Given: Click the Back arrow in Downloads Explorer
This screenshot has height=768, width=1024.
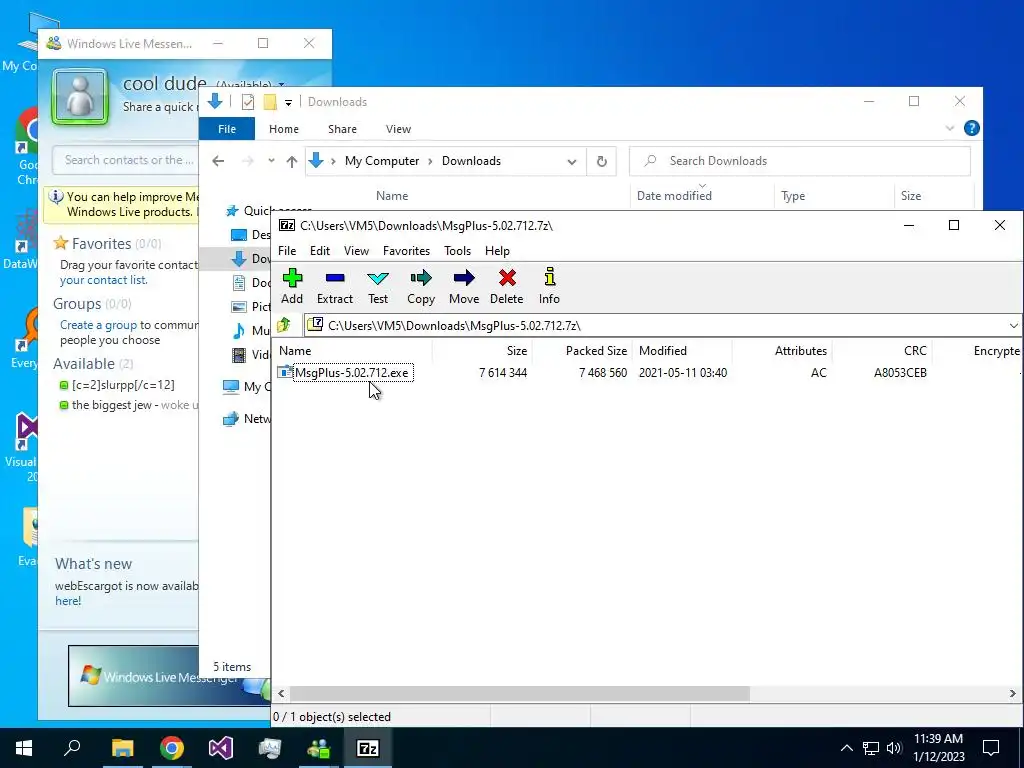Looking at the screenshot, I should [x=218, y=161].
